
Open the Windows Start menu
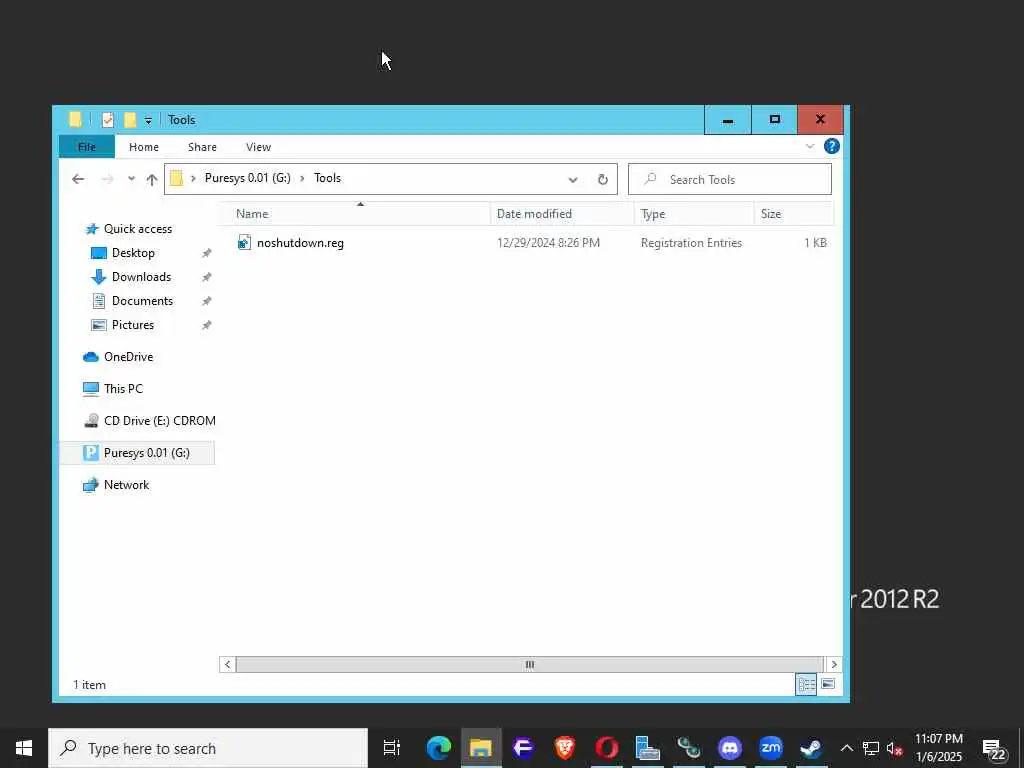point(24,748)
